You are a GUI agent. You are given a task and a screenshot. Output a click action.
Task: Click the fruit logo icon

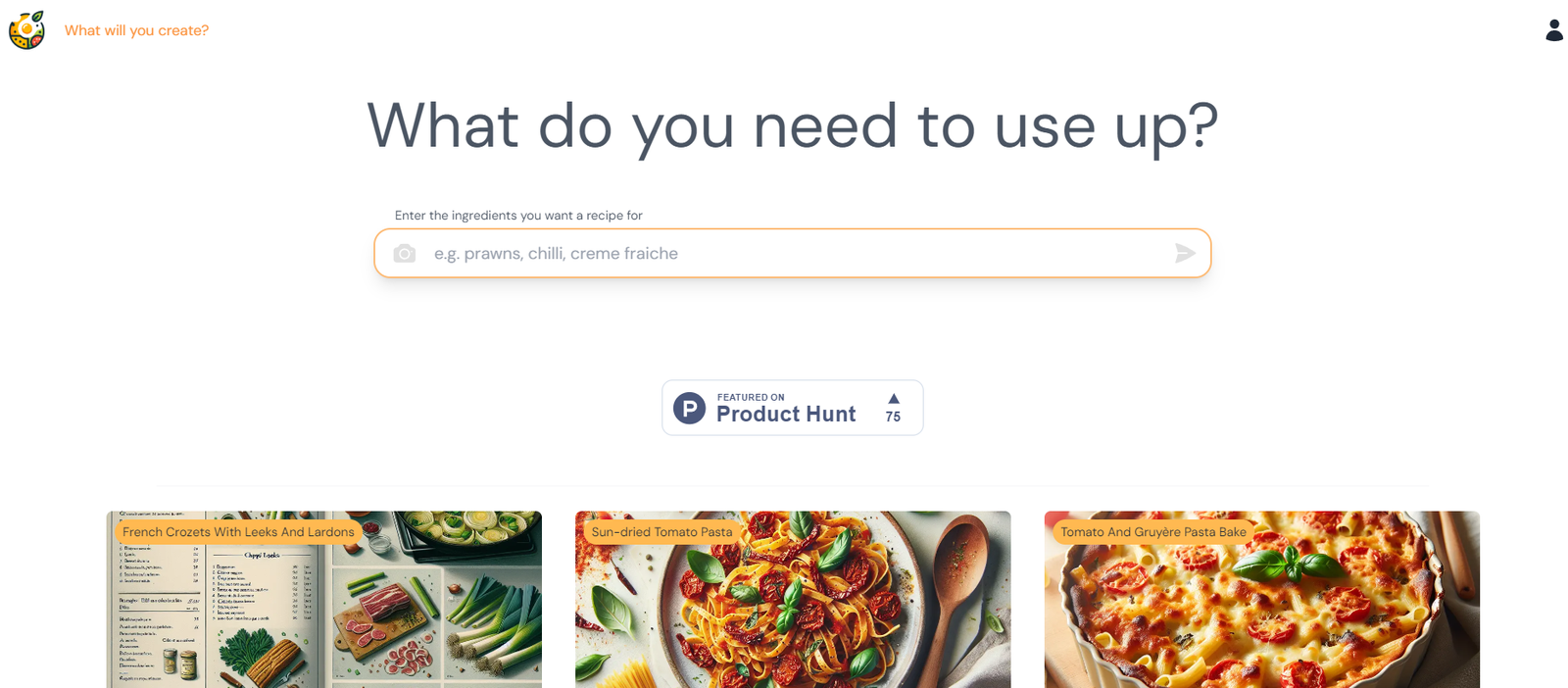(x=26, y=30)
